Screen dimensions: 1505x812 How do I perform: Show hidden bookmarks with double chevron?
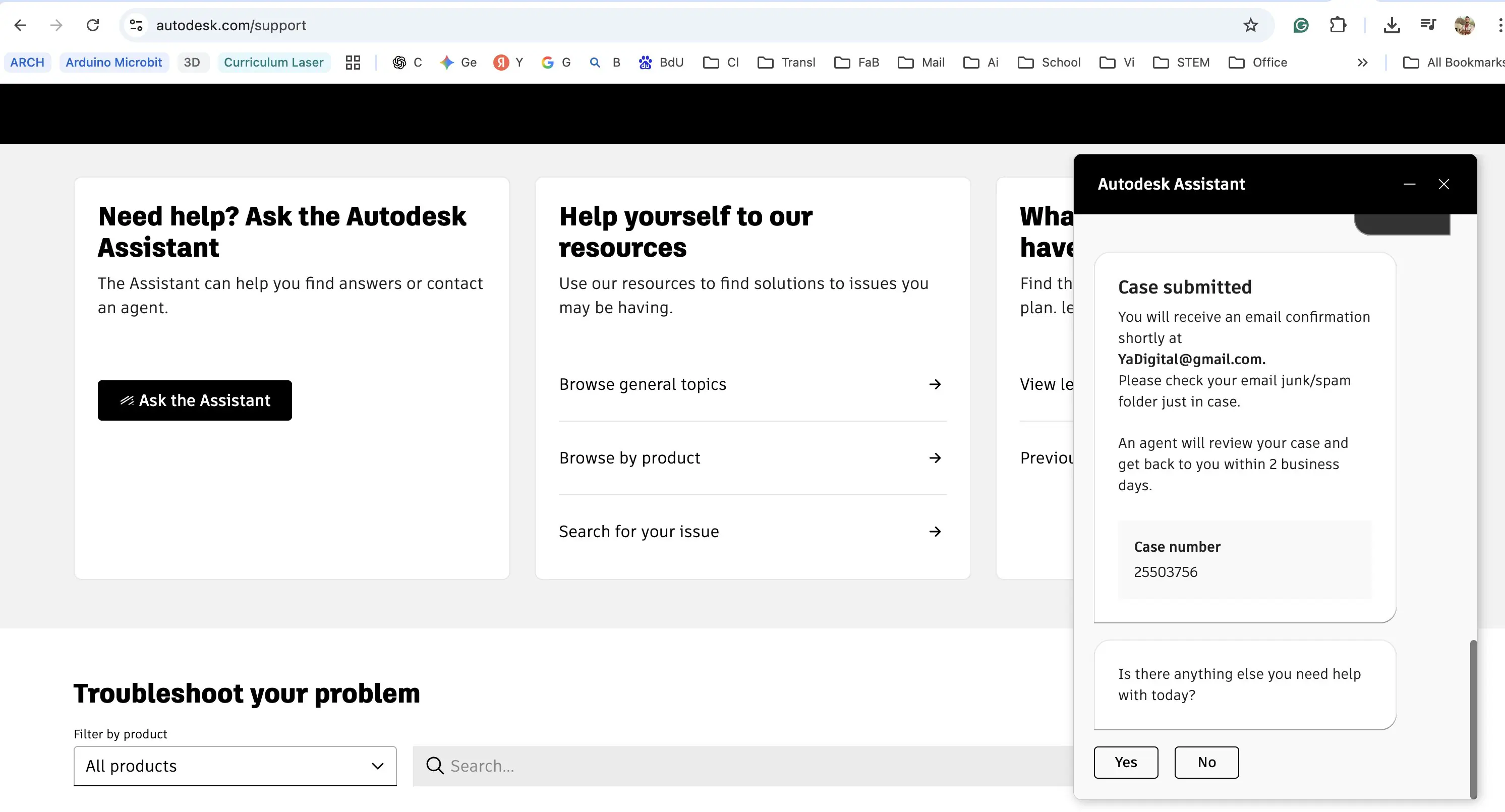(1362, 63)
